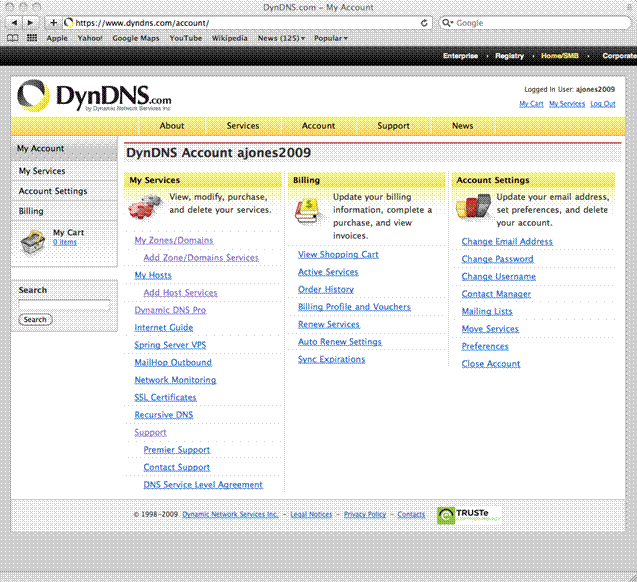Click the billing books icon

pos(307,210)
